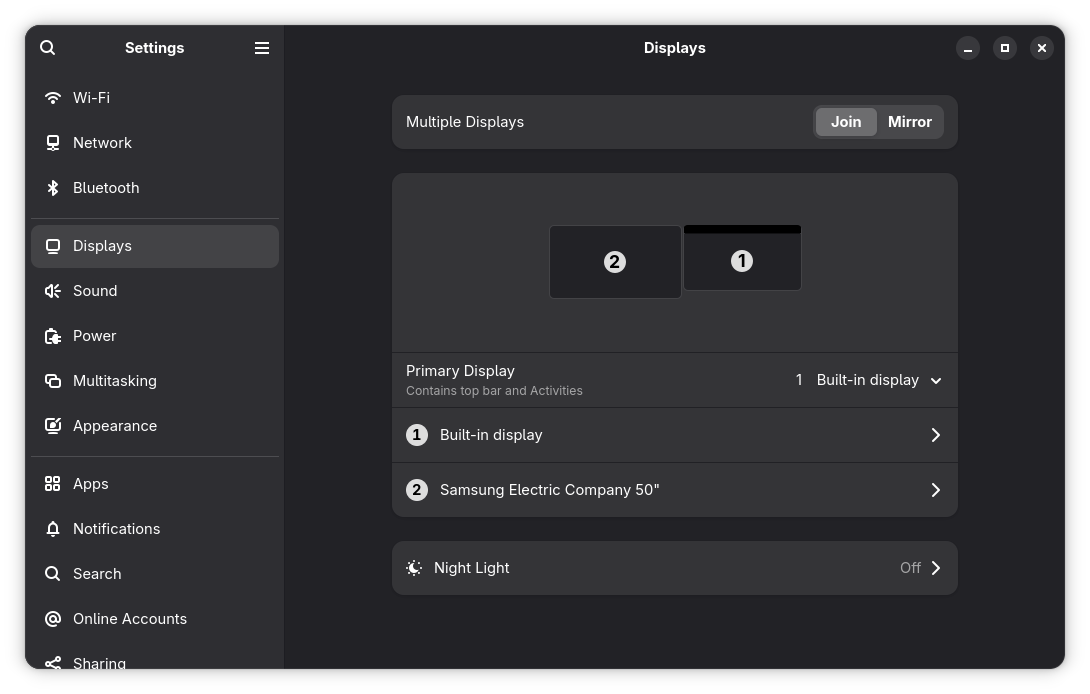Open the Night Light row
The image size is (1090, 694).
[674, 568]
